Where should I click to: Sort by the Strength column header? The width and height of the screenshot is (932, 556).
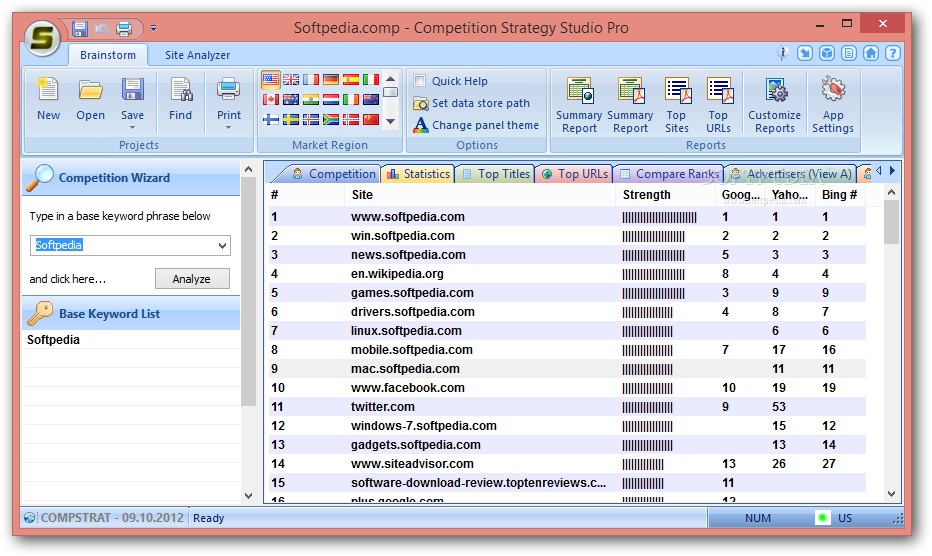(665, 195)
